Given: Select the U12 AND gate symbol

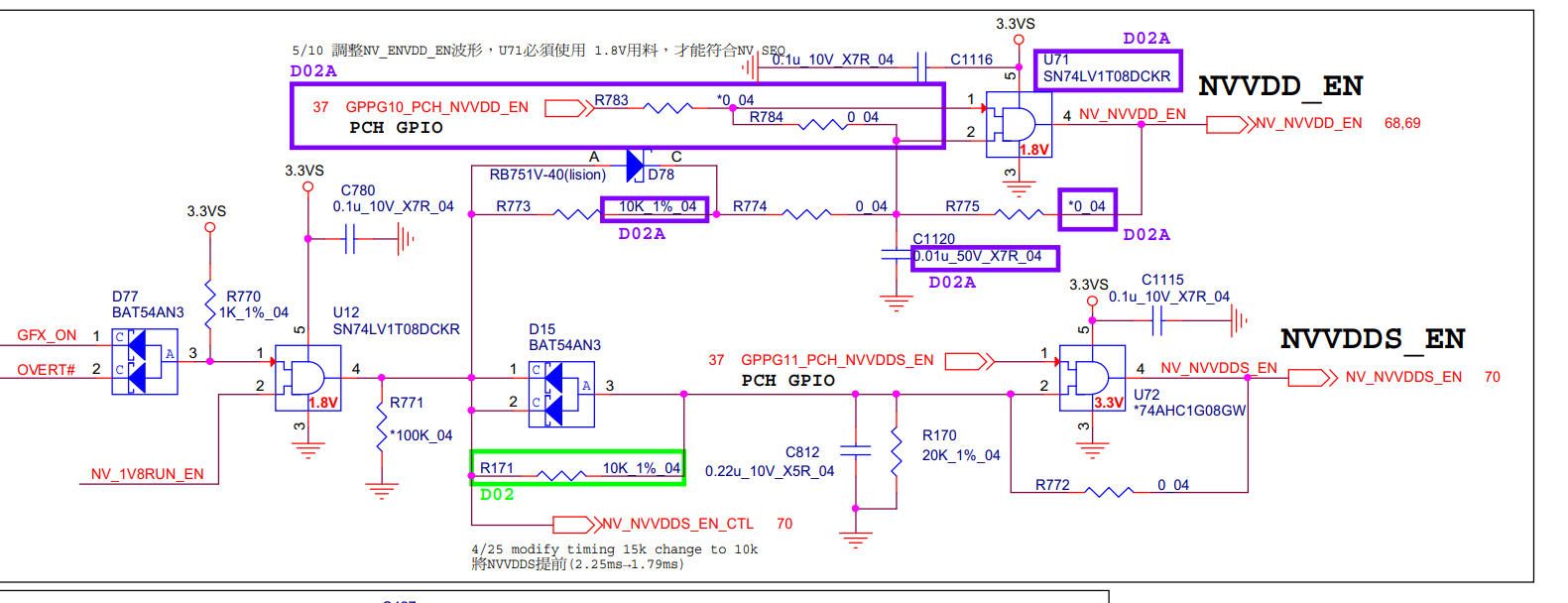Looking at the screenshot, I should 307,378.
